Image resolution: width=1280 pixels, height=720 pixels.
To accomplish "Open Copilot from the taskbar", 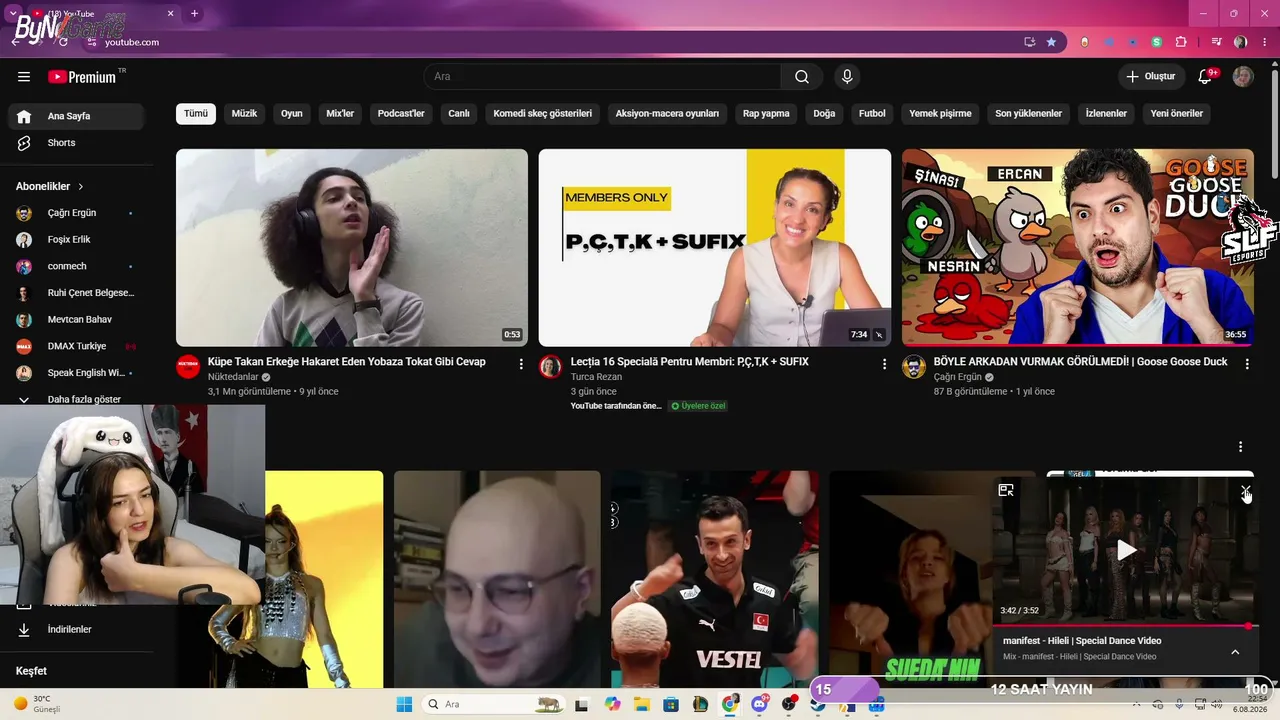I will pyautogui.click(x=613, y=704).
